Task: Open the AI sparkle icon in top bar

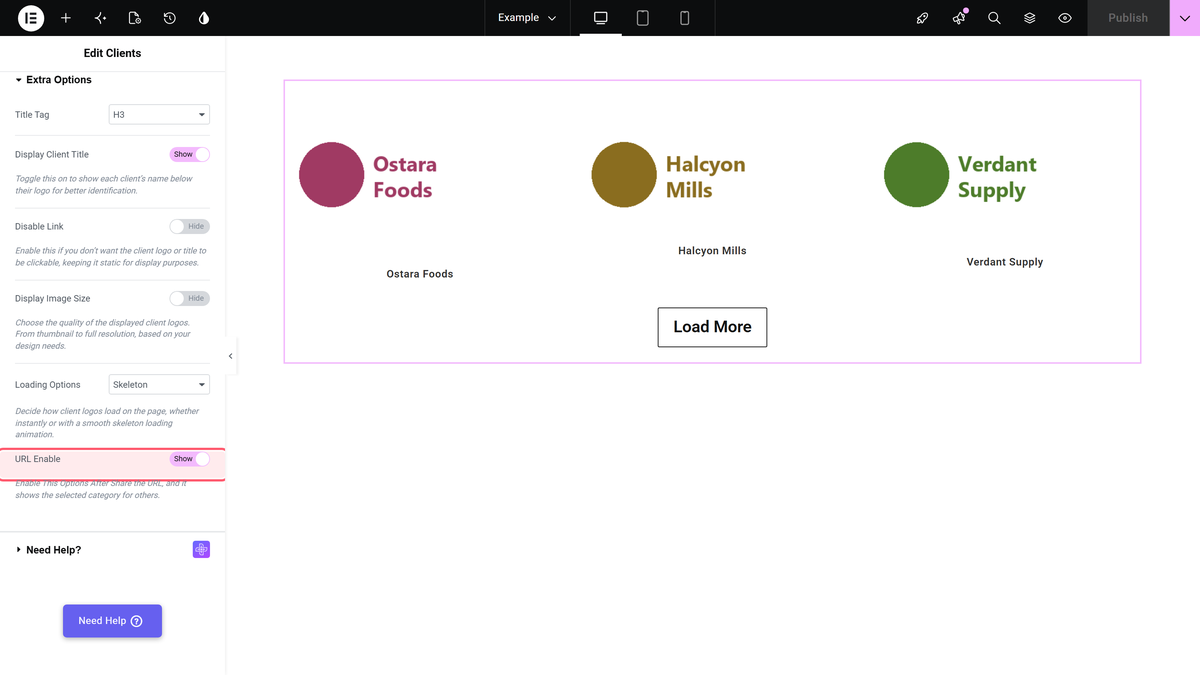Action: click(100, 18)
